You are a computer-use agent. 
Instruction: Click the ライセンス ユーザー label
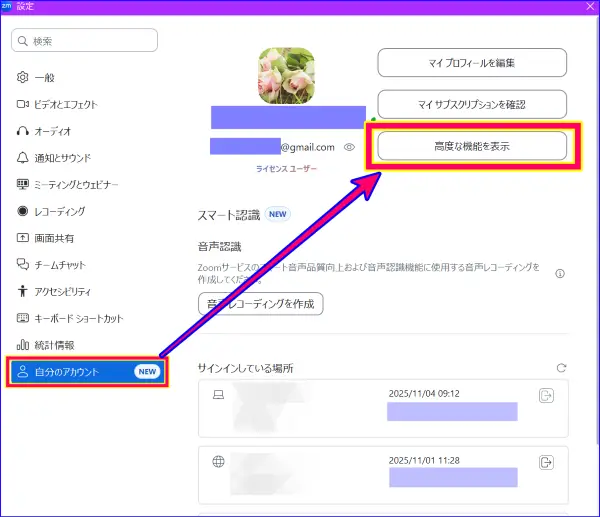(x=286, y=169)
